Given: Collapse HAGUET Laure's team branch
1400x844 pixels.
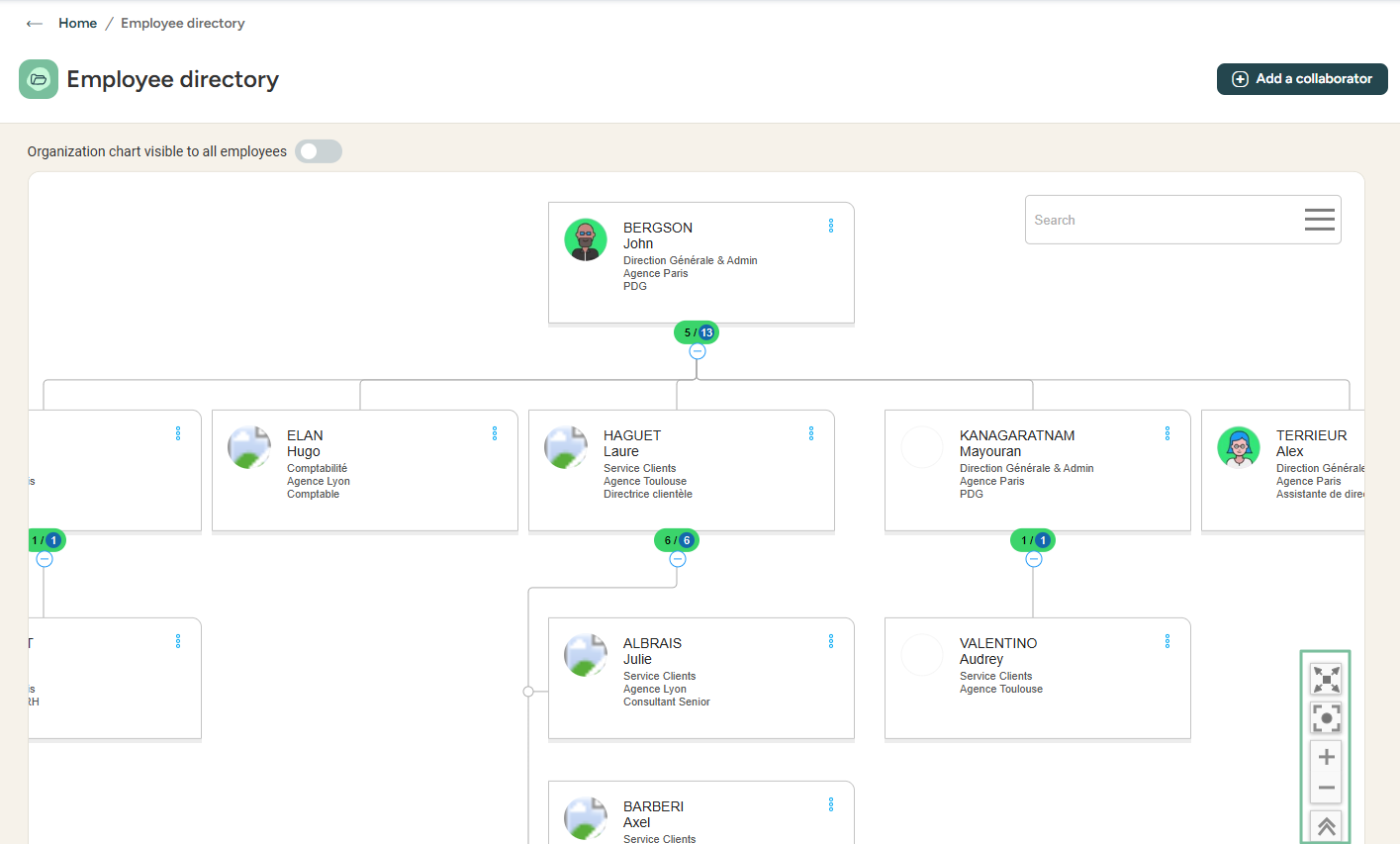Looking at the screenshot, I should point(678,559).
